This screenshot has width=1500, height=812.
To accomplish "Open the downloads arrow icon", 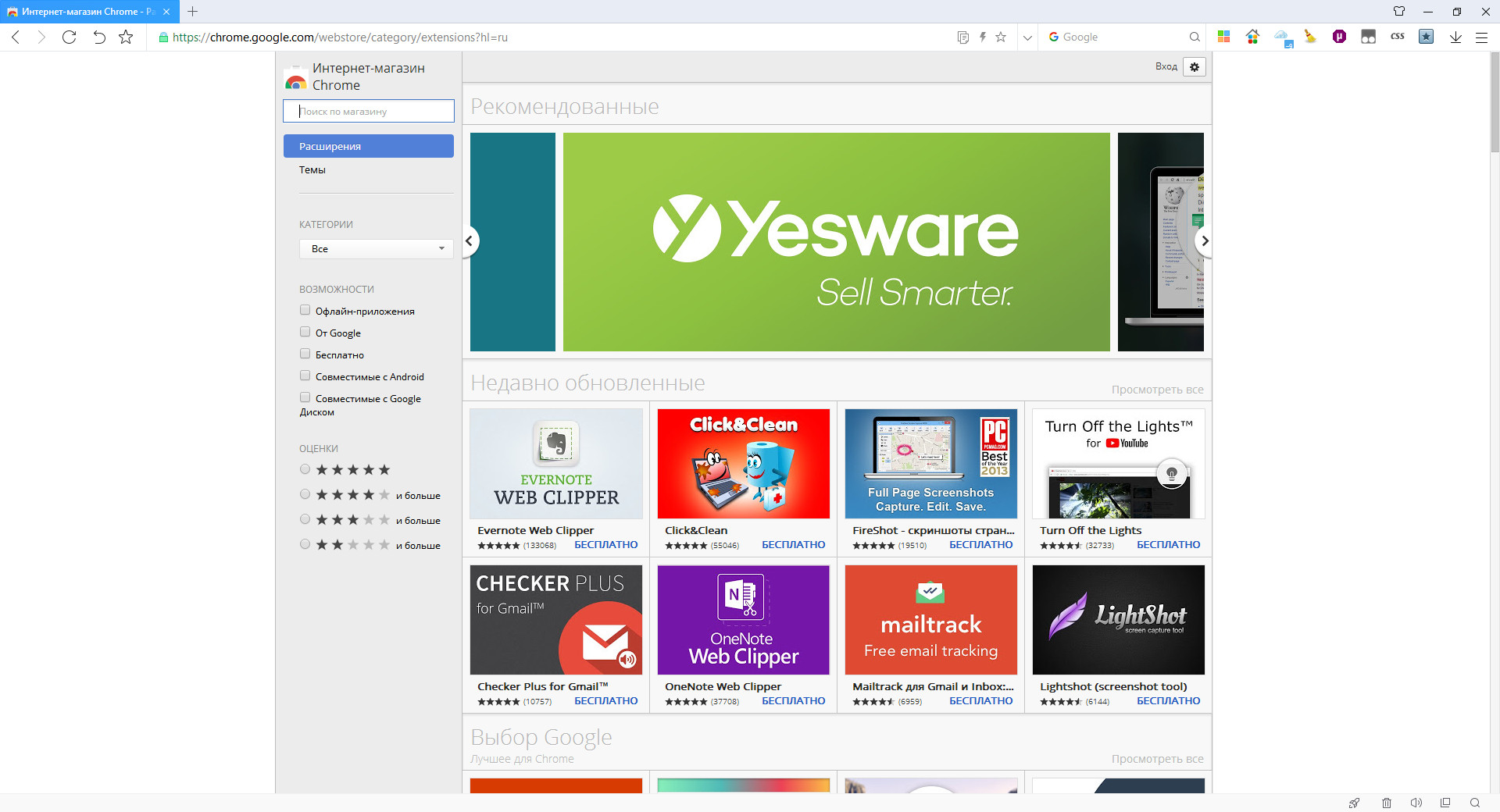I will point(1455,37).
